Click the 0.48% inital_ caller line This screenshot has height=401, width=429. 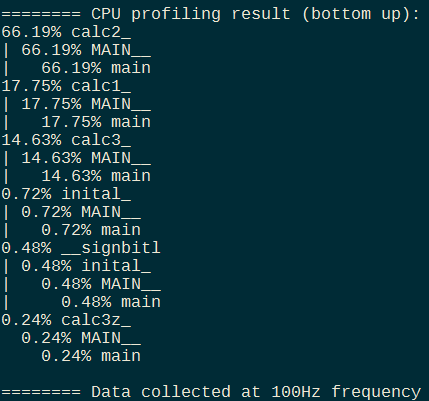click(x=86, y=266)
